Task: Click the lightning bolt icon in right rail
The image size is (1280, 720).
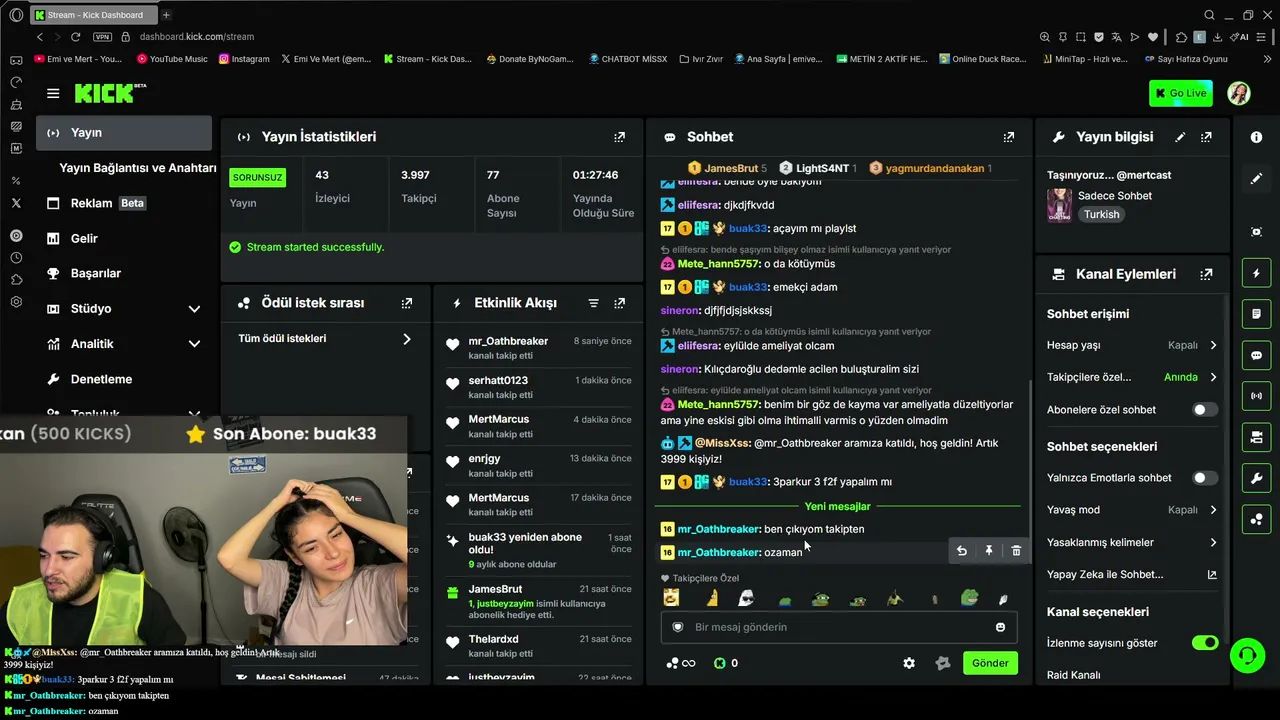Action: click(x=1257, y=273)
